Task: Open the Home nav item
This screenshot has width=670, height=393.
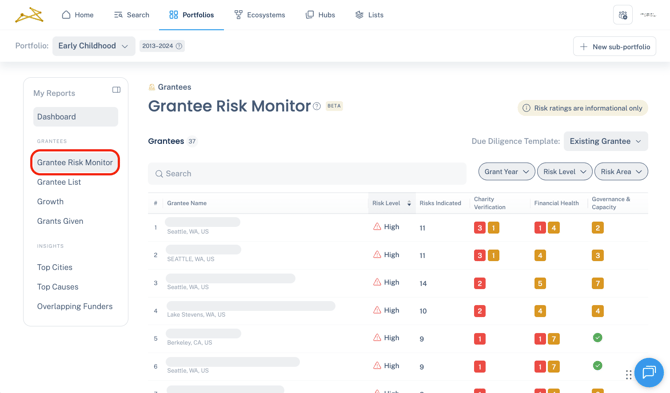Action: (x=77, y=15)
